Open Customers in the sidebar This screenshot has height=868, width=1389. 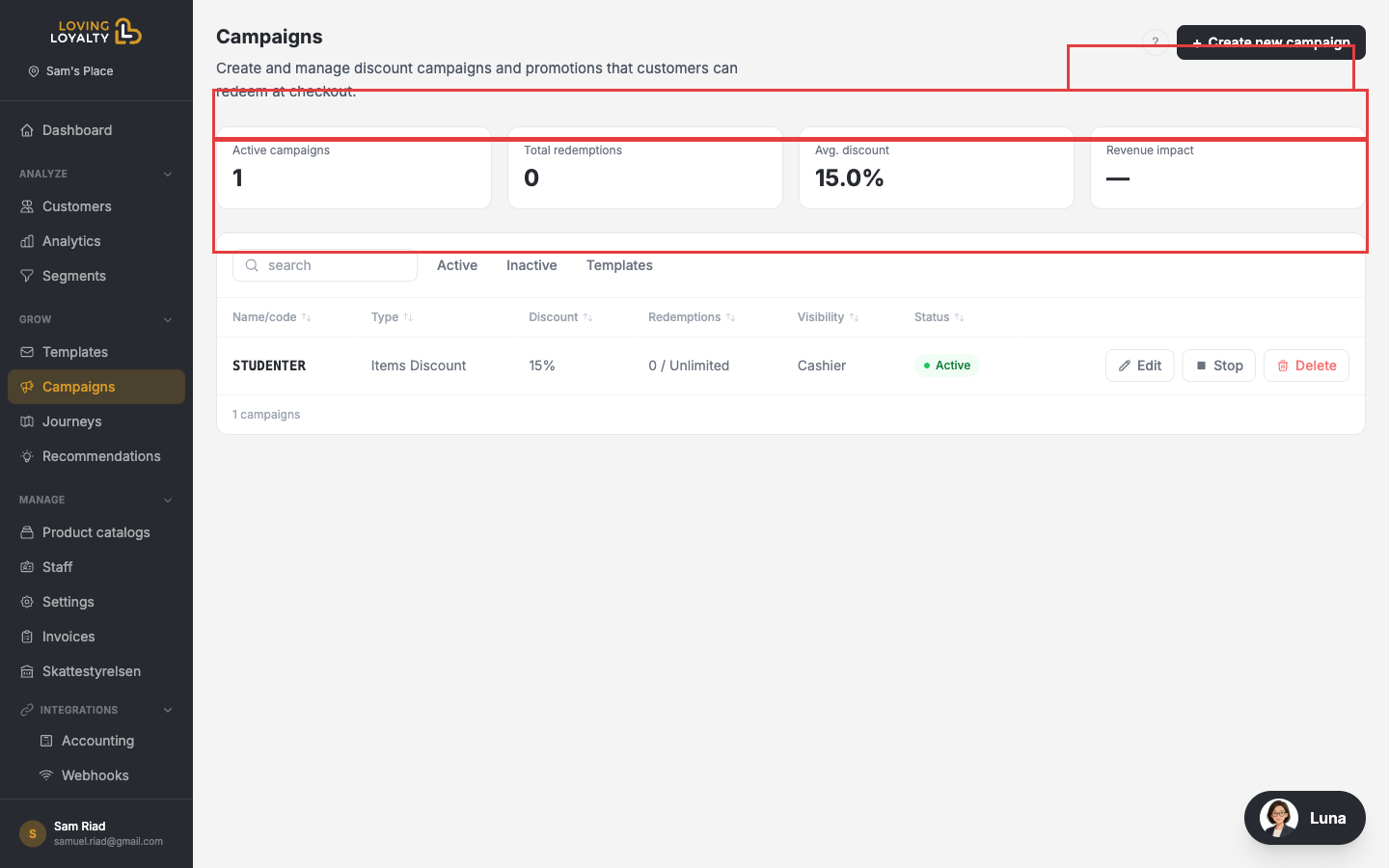(x=96, y=206)
